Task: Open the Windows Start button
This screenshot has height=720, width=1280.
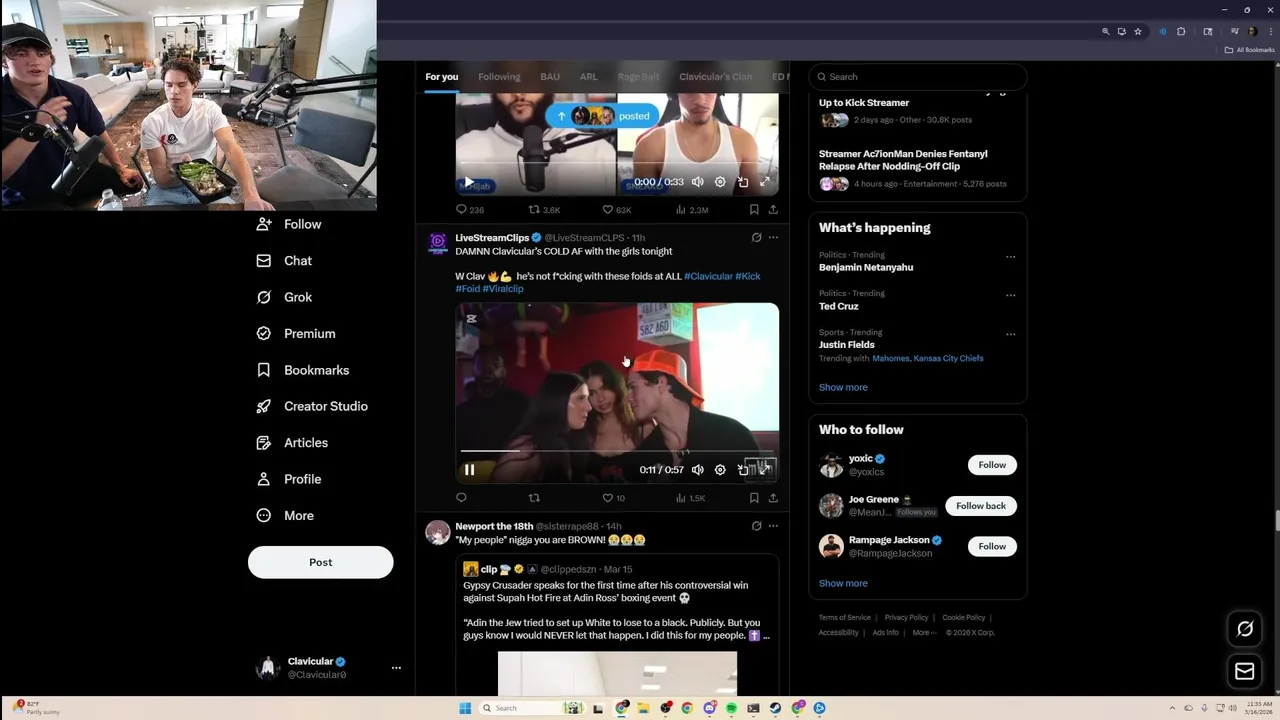Action: pyautogui.click(x=465, y=708)
